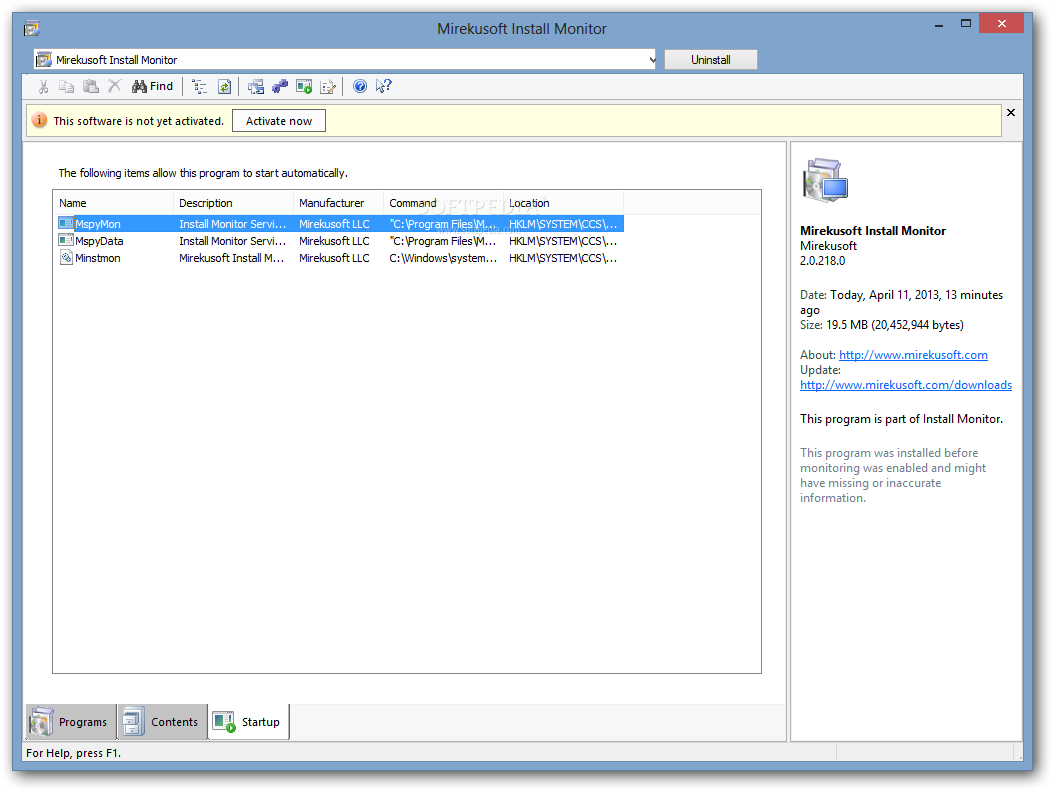Sort by the Location column header
Image resolution: width=1053 pixels, height=791 pixels.
coord(563,203)
